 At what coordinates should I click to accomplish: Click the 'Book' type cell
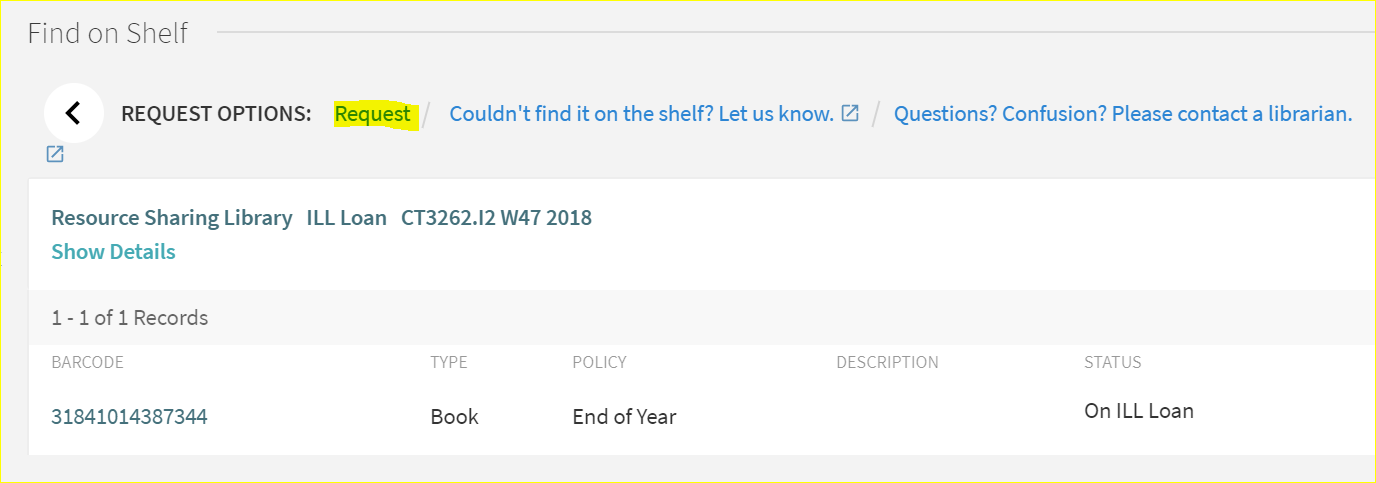tap(454, 417)
